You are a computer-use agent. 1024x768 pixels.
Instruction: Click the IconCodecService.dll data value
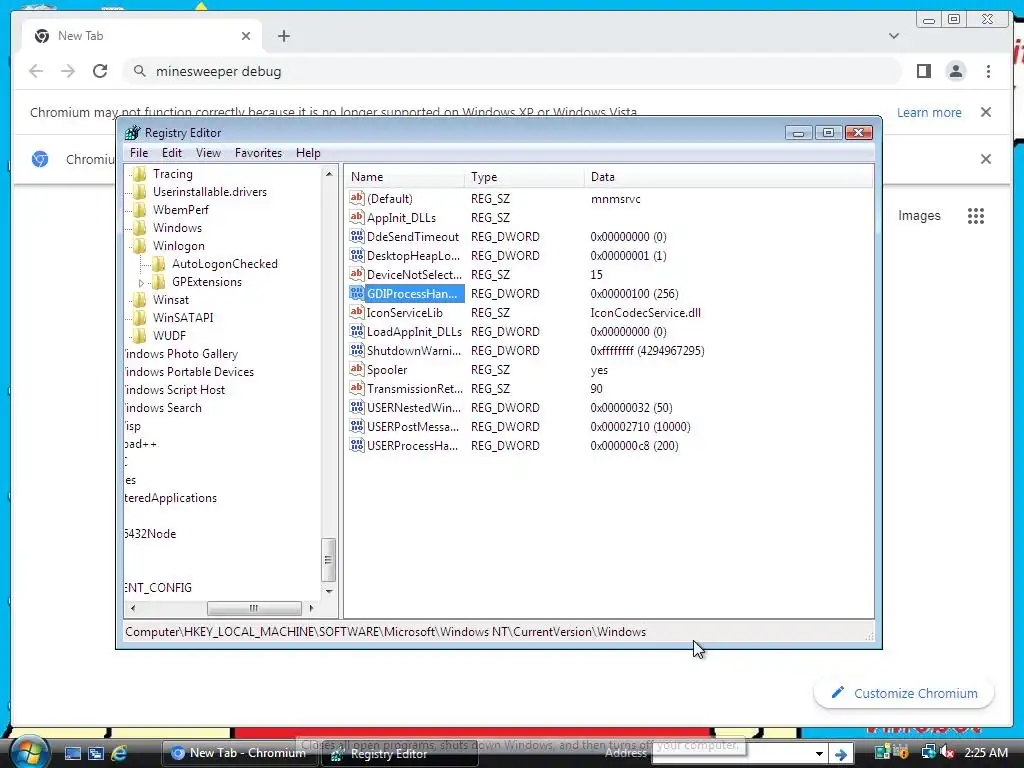pos(645,313)
